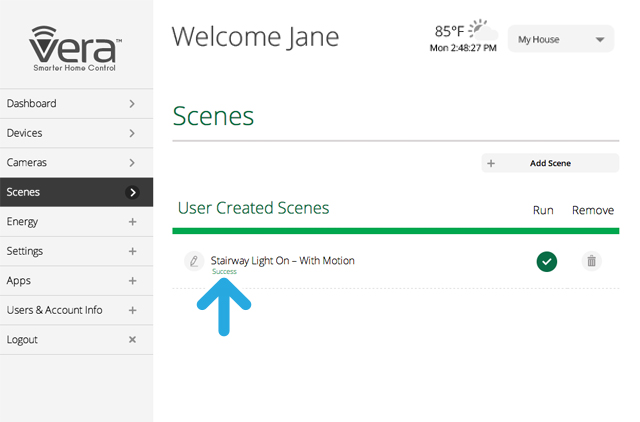Viewport: 640px width, 422px height.
Task: Edit scene using pencil icon
Action: (x=194, y=261)
